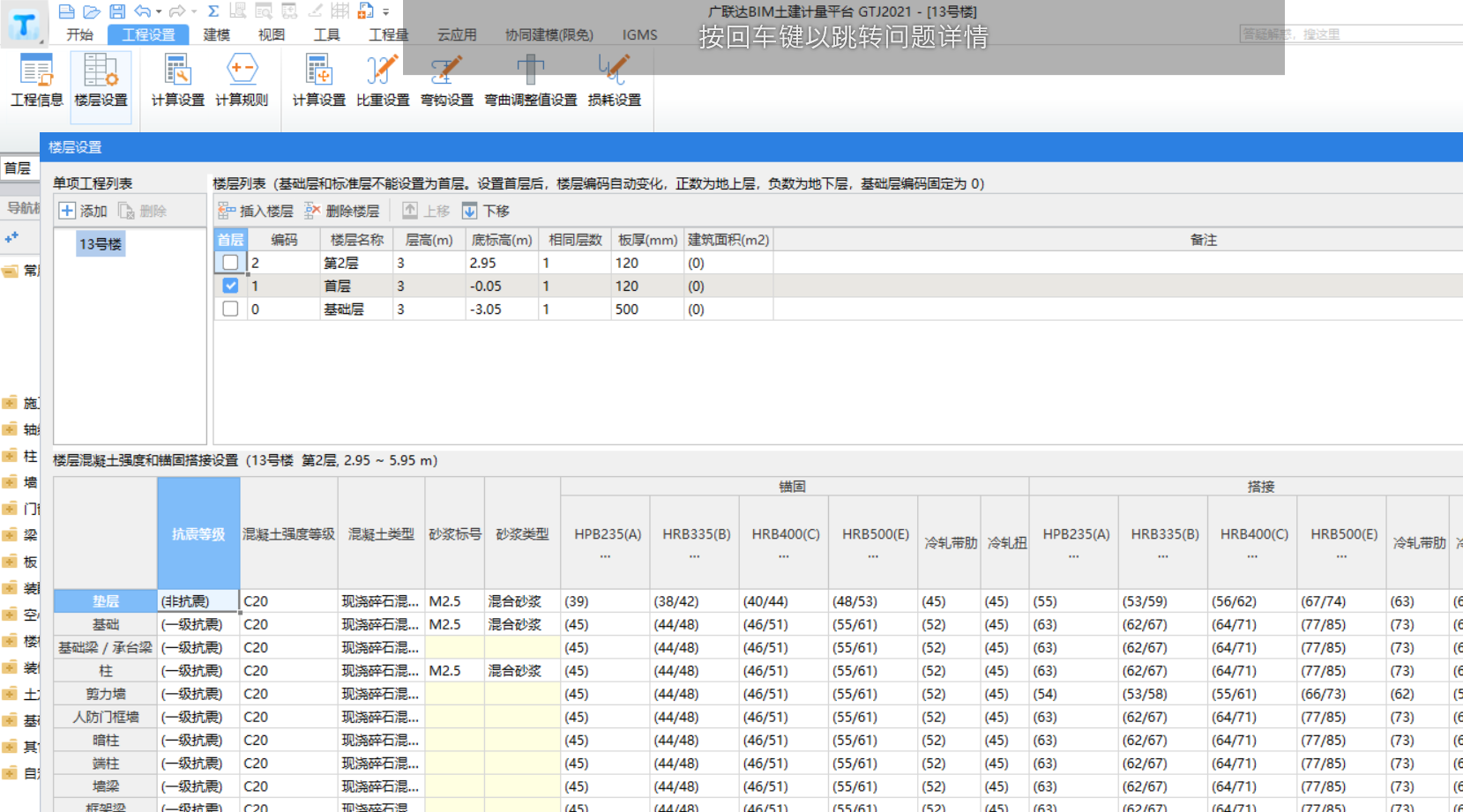The image size is (1463, 812).
Task: Switch to the IGMS ribbon tab
Action: 639,34
